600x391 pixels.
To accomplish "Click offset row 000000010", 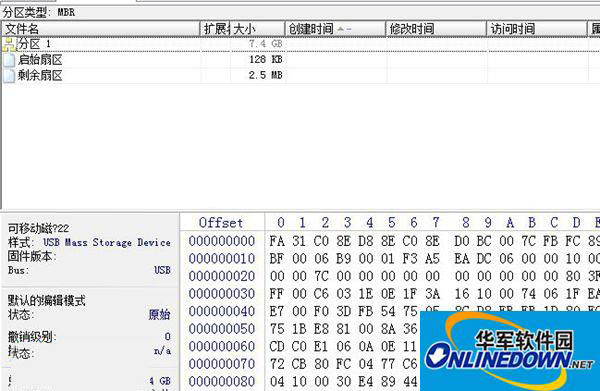I will coord(222,259).
